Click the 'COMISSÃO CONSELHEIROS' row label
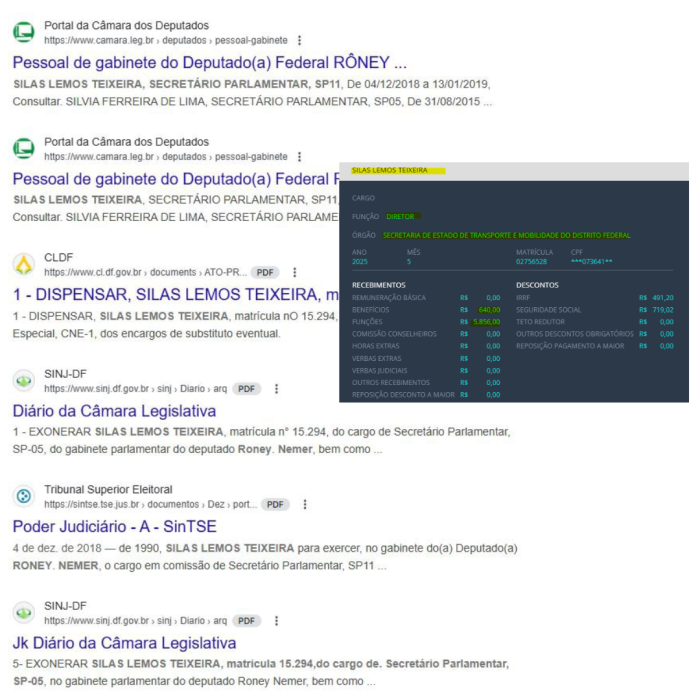700x700 pixels. [394, 334]
